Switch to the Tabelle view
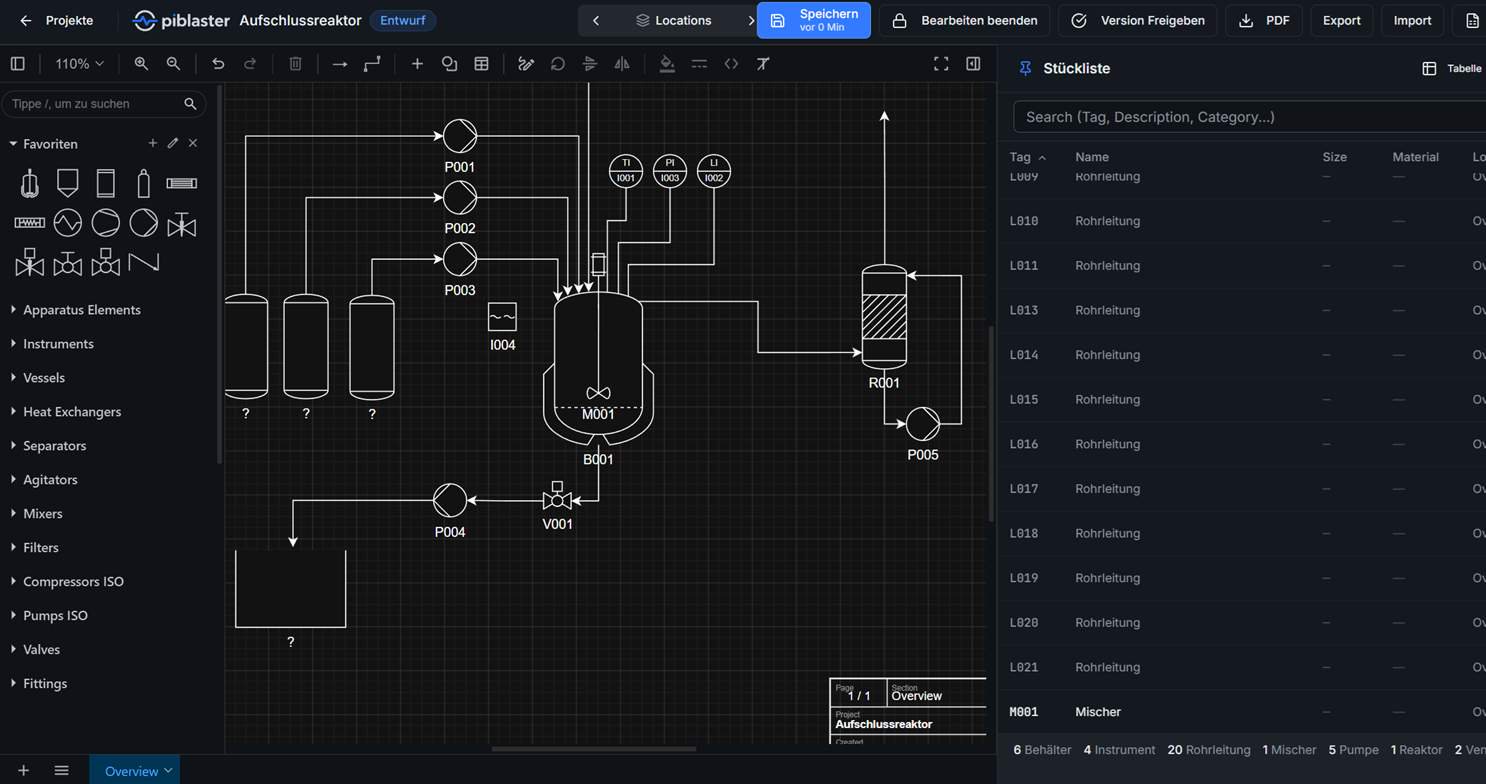This screenshot has height=784, width=1486. pos(1452,68)
